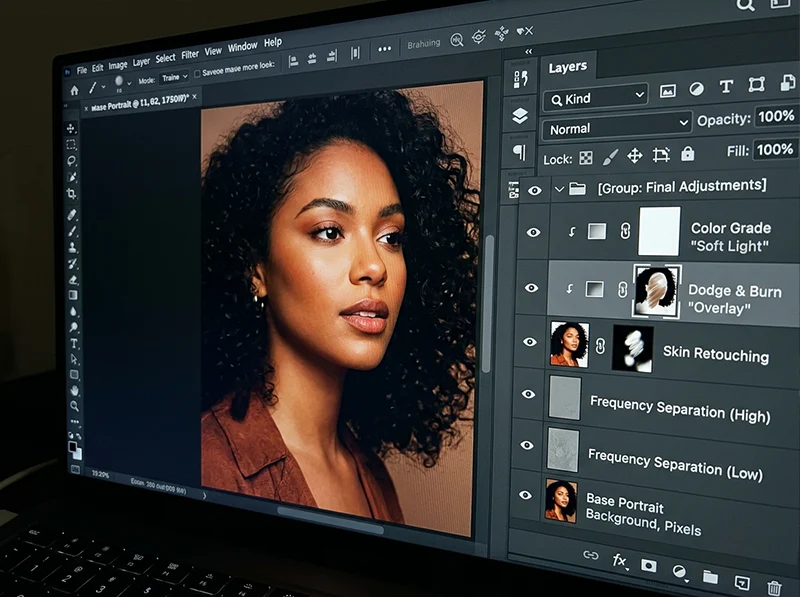Select the Hand tool
800x597 pixels.
(x=74, y=390)
